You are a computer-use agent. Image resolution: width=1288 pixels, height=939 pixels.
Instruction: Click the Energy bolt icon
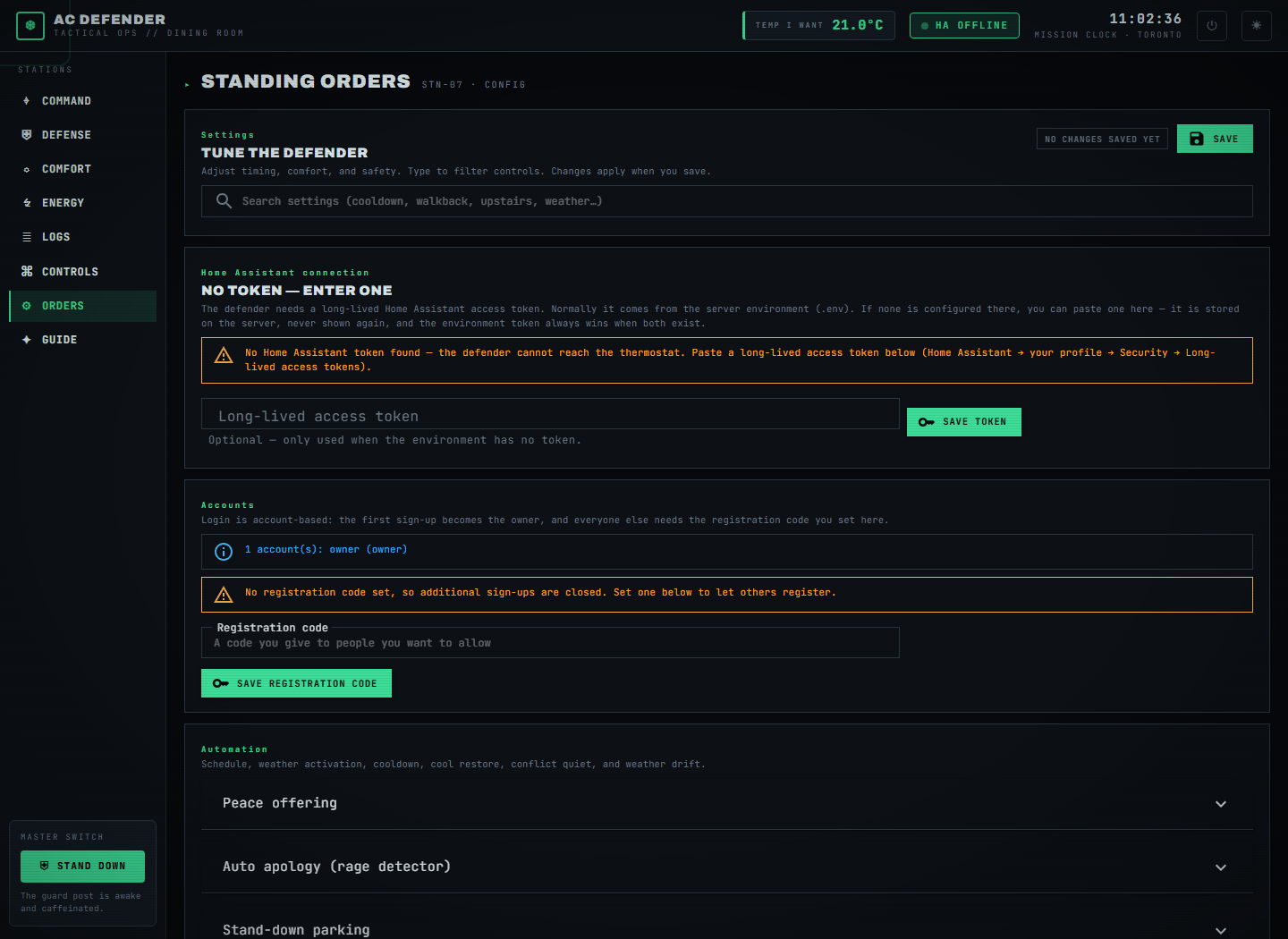27,203
